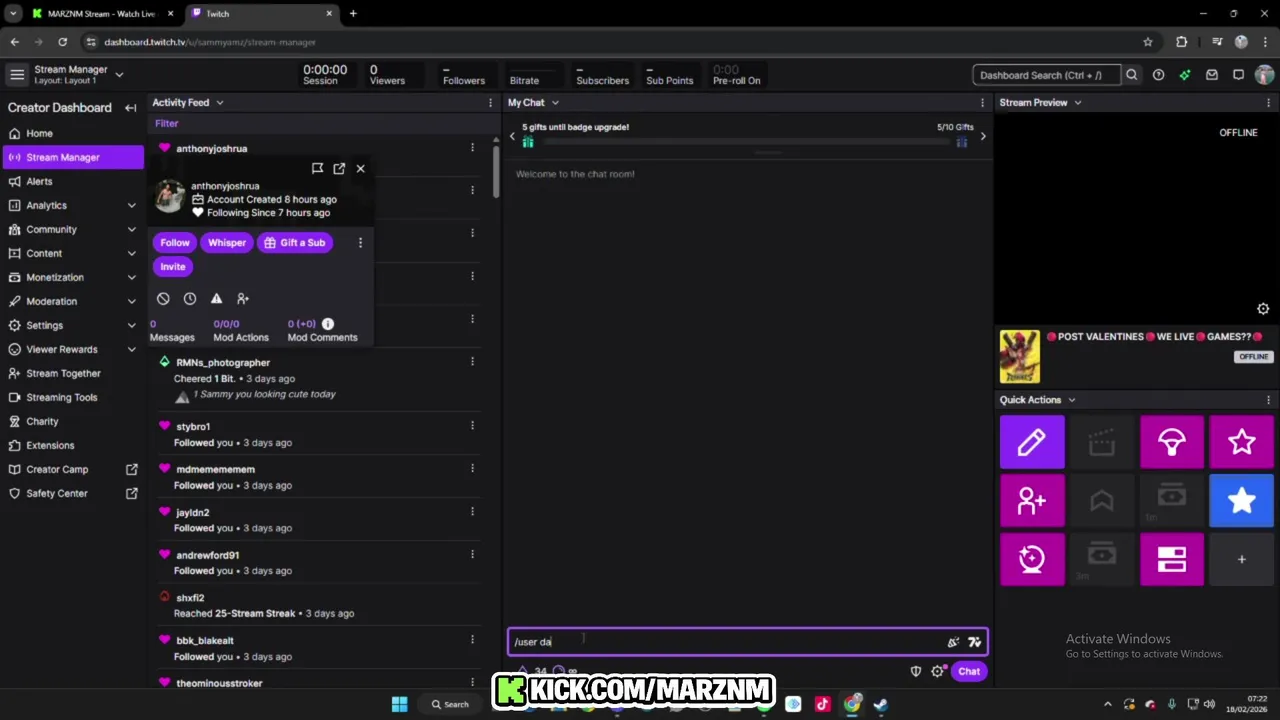Click the Filter link in Activity Feed
1280x720 pixels.
pyautogui.click(x=166, y=123)
